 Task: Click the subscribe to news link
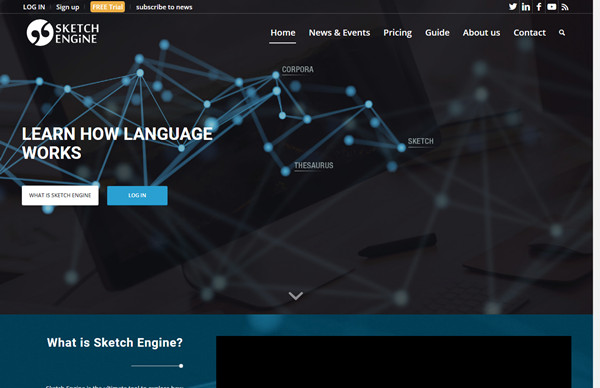point(164,7)
